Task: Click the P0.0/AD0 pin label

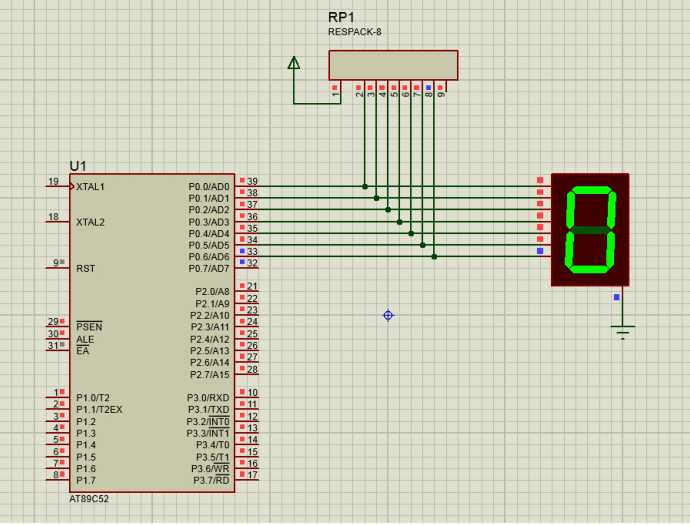Action: pyautogui.click(x=209, y=187)
